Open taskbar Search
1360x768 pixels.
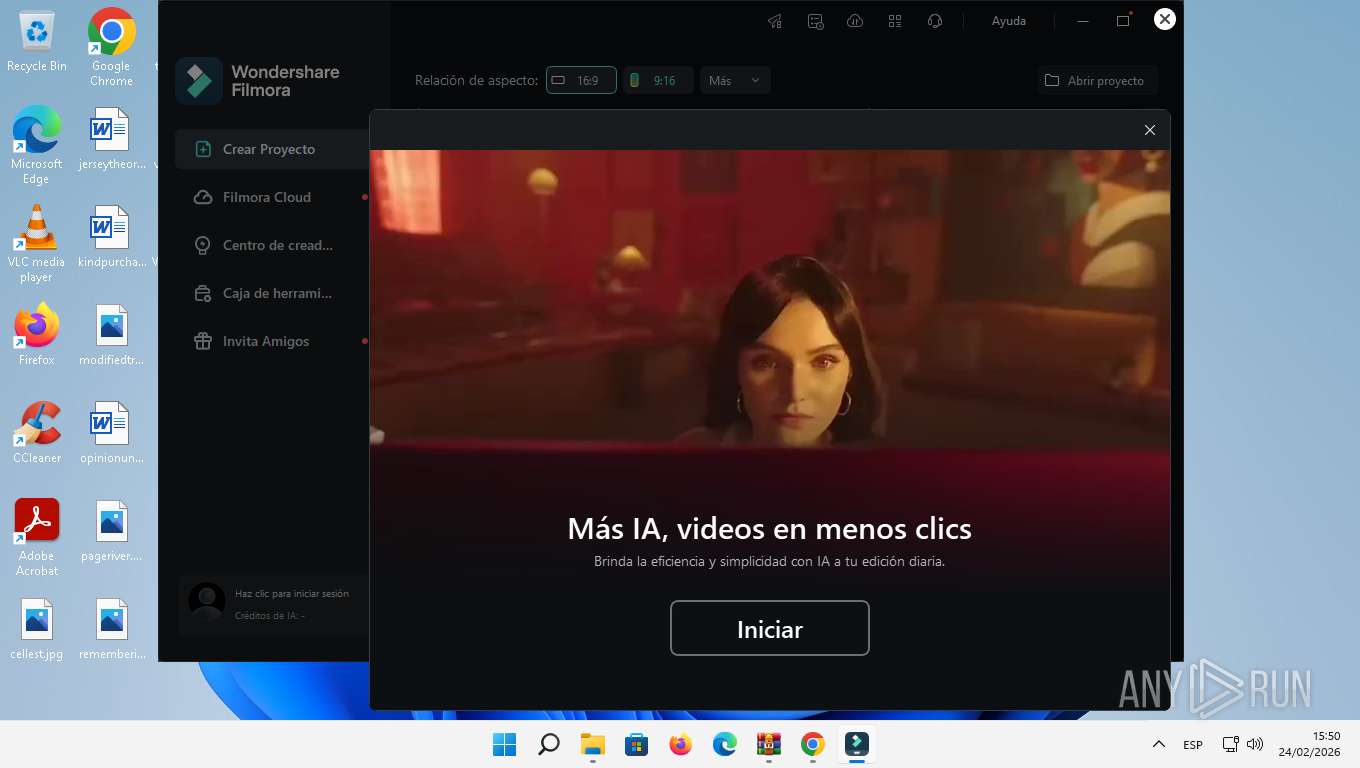tap(549, 744)
